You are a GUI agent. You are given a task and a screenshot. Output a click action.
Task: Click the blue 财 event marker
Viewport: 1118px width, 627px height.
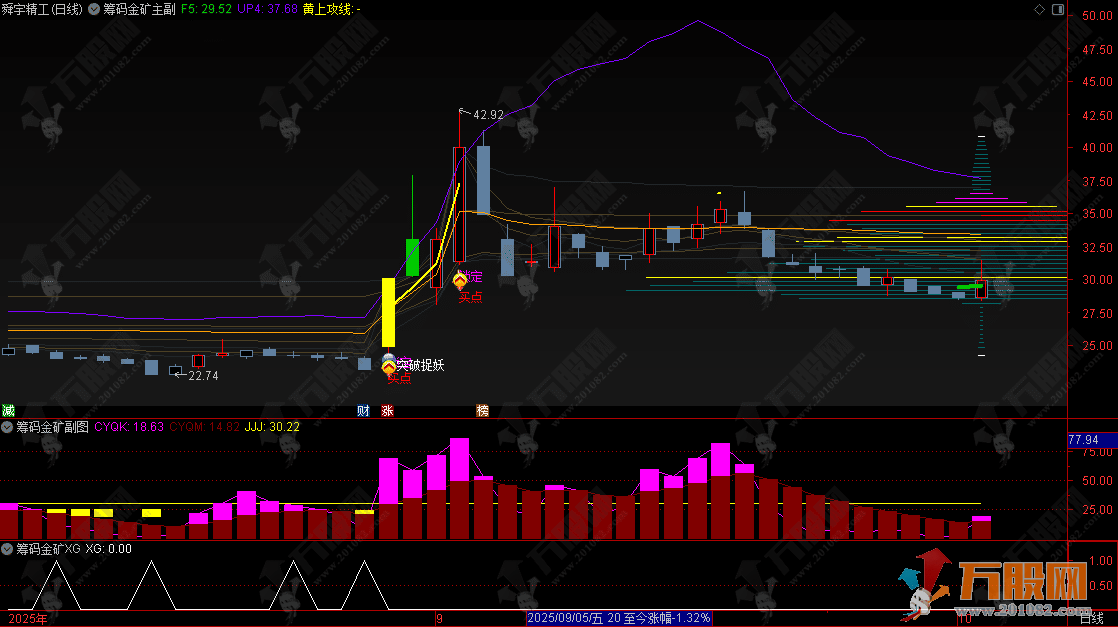[363, 410]
